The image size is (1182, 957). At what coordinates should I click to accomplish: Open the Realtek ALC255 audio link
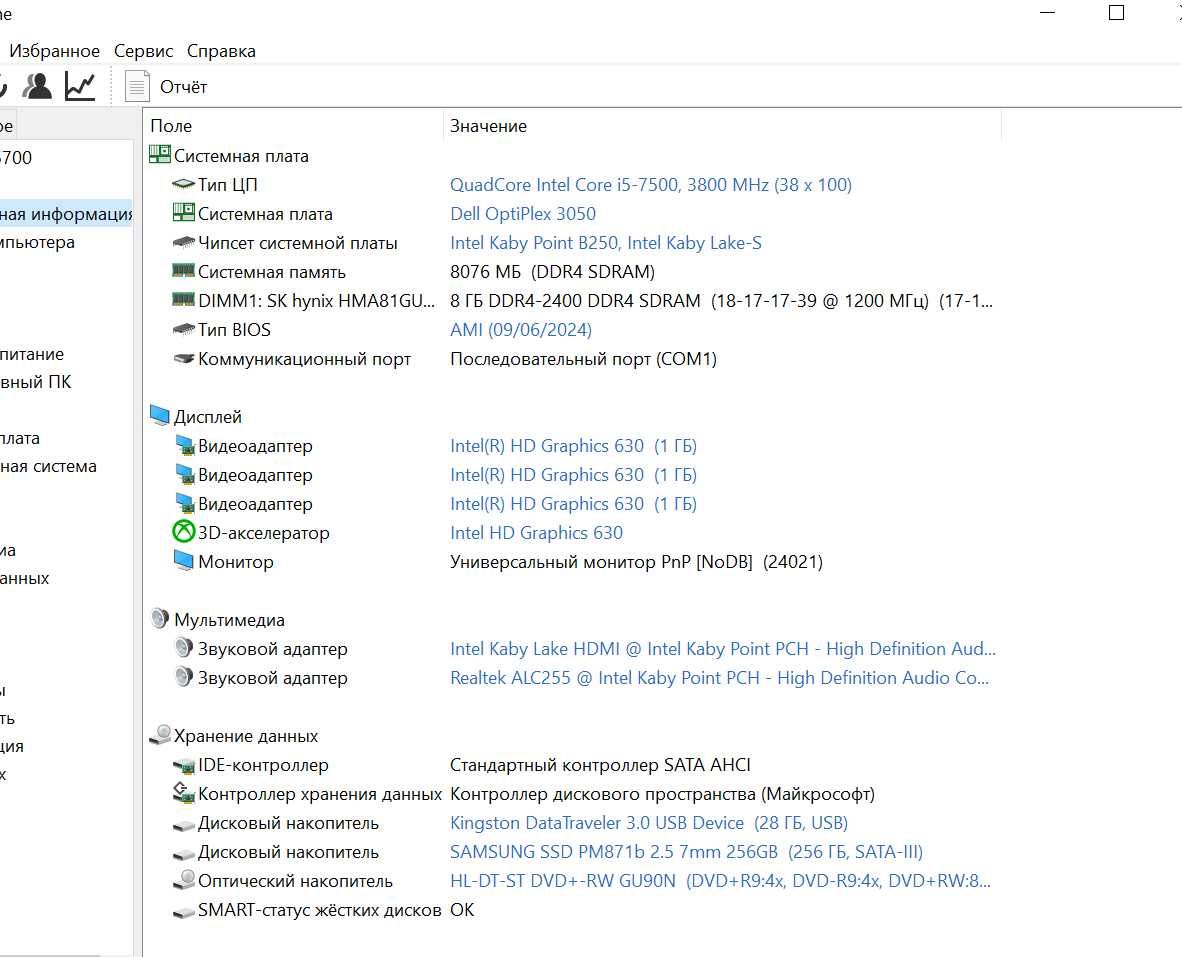(719, 677)
